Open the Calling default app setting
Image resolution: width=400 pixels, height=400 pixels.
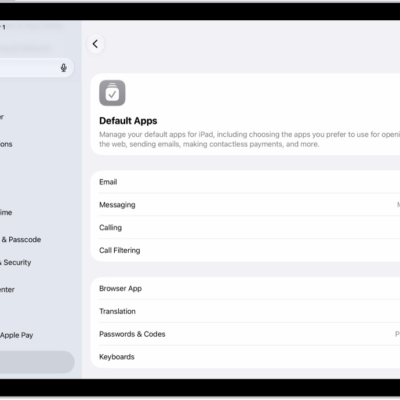245,228
